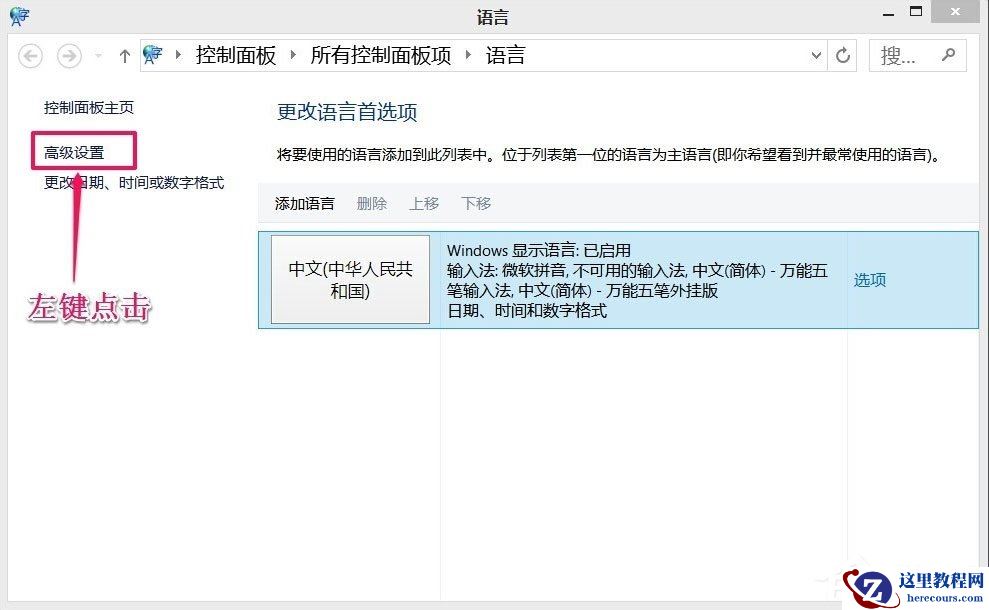This screenshot has width=989, height=610.
Task: Click the up-one-level arrow in the address bar
Action: pyautogui.click(x=124, y=56)
